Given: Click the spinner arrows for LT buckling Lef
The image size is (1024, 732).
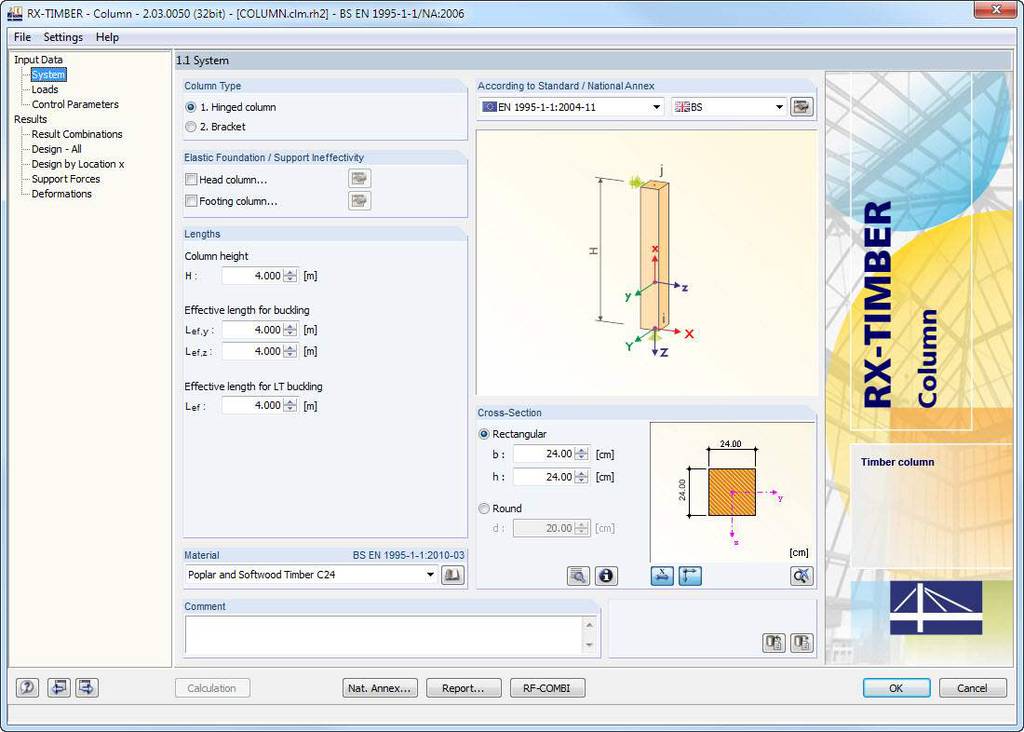Looking at the screenshot, I should coord(291,406).
